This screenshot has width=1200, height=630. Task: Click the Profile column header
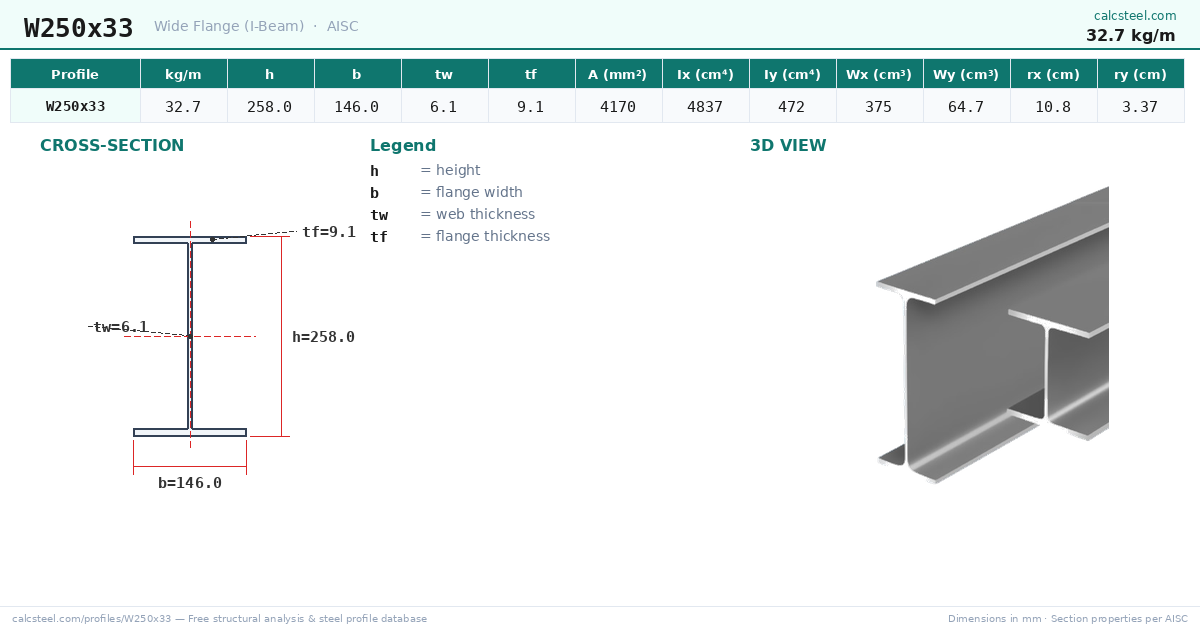[x=75, y=74]
